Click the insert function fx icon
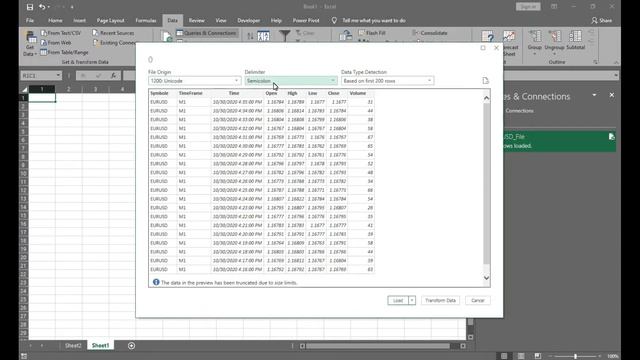Image resolution: width=640 pixels, height=360 pixels. (x=113, y=76)
